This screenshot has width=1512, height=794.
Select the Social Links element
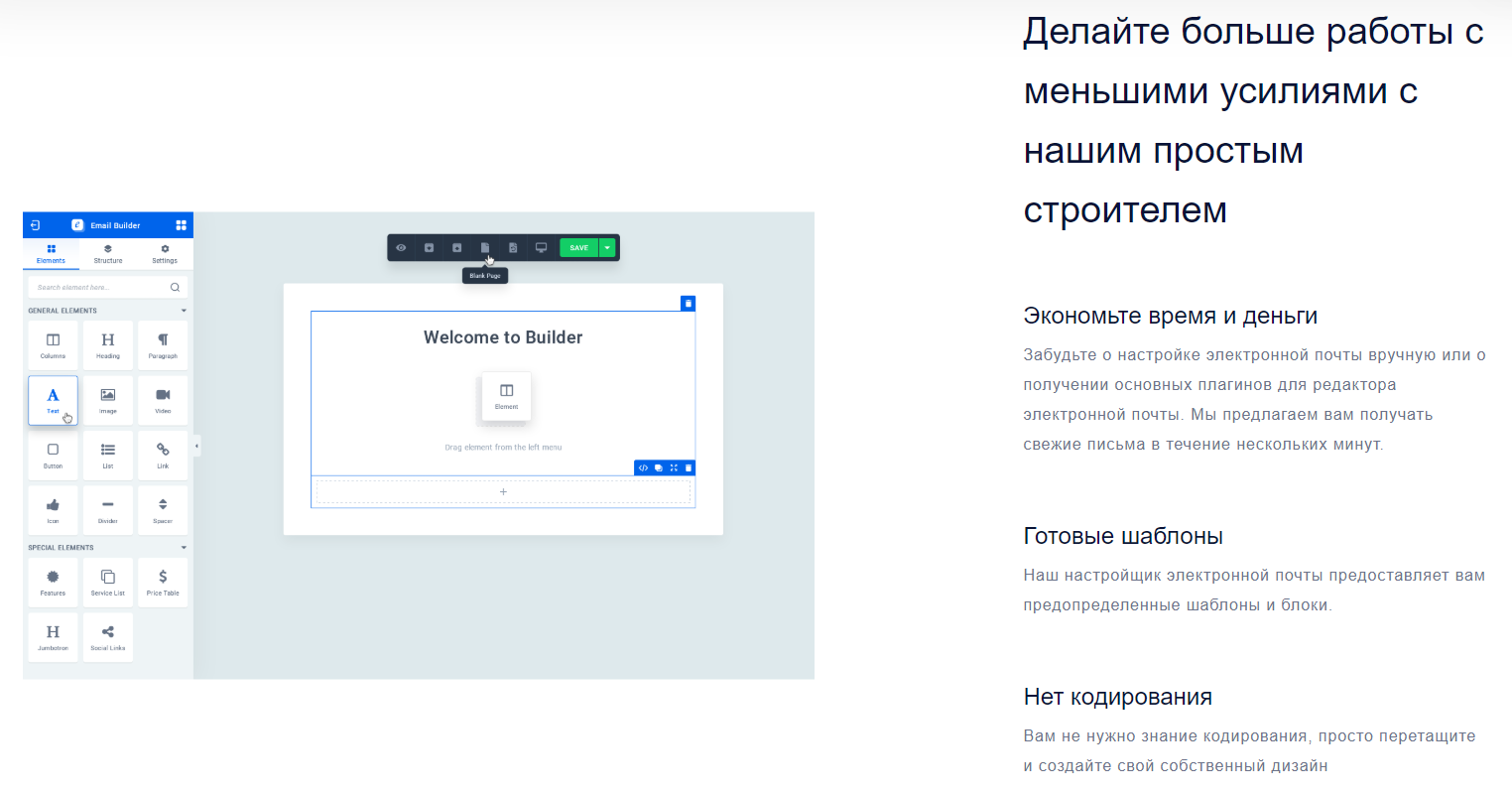click(x=108, y=637)
